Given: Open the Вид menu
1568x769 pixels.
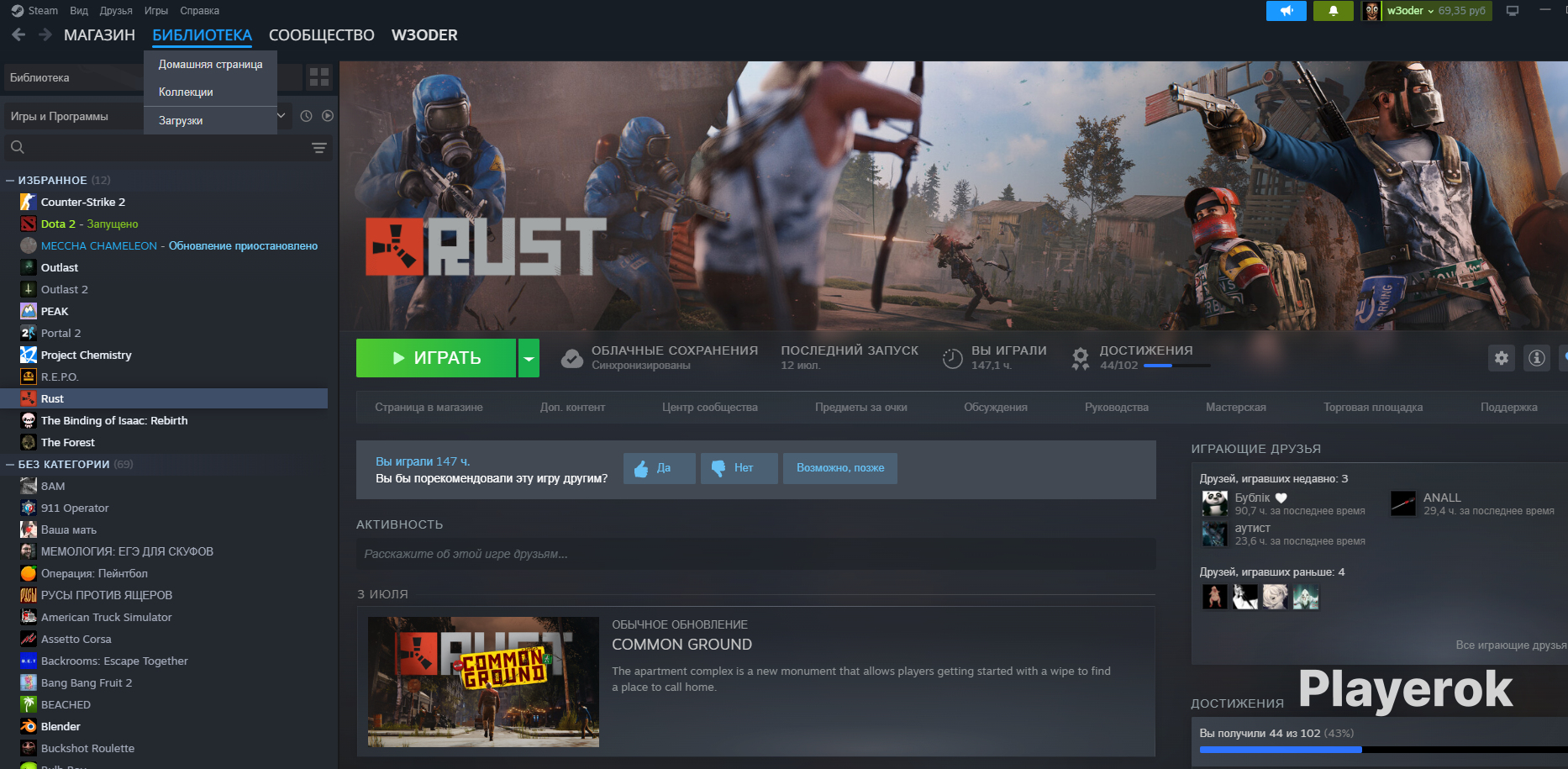Looking at the screenshot, I should point(79,11).
